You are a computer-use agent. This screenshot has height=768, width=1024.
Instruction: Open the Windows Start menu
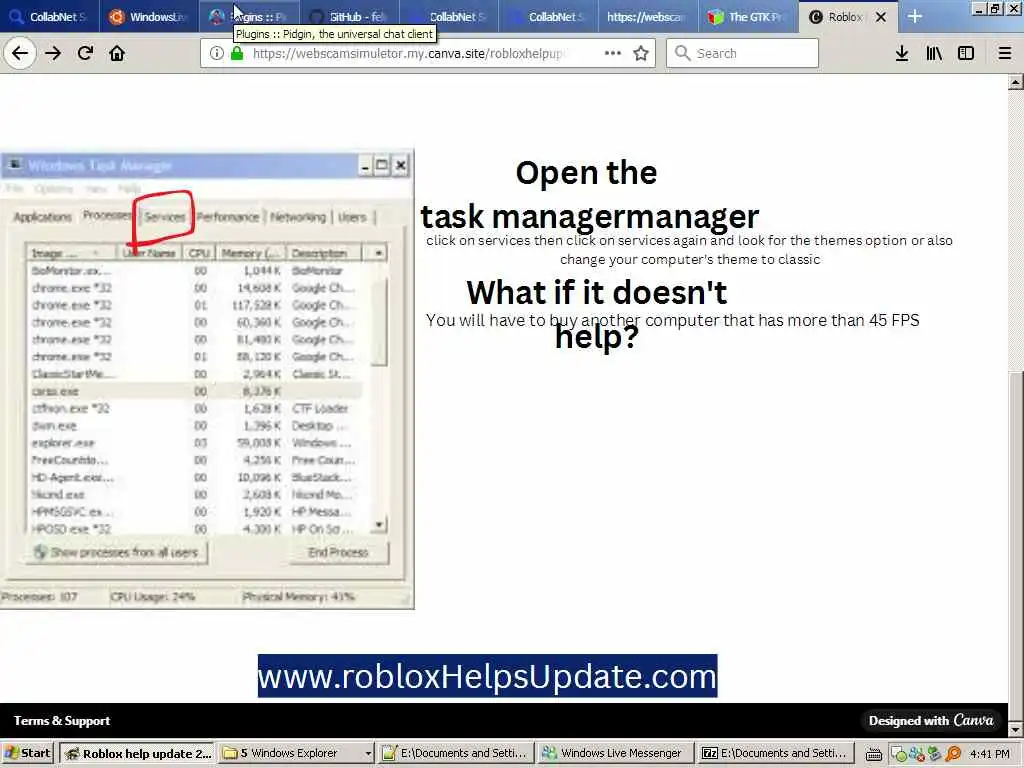coord(28,753)
